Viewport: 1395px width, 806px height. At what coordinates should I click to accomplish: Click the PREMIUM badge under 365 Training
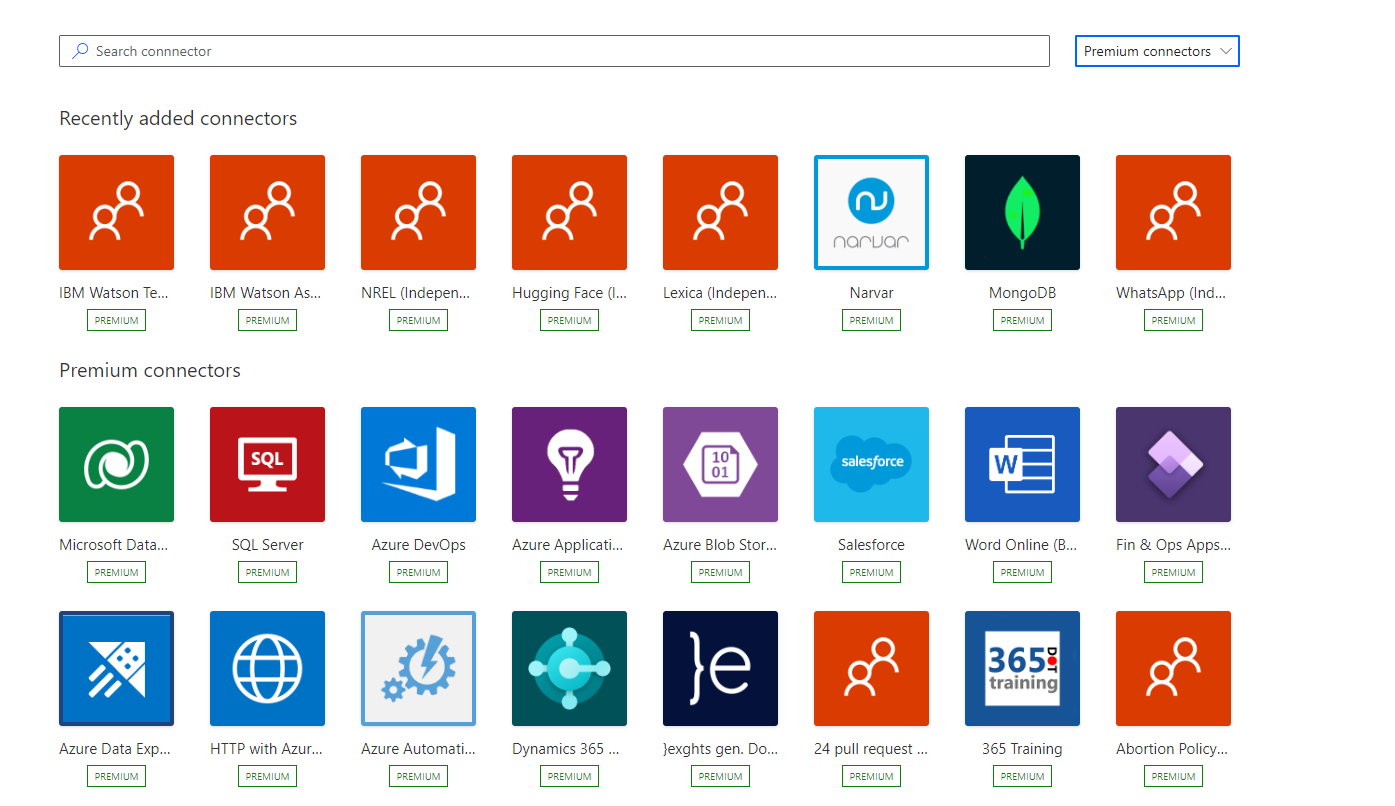tap(1022, 776)
